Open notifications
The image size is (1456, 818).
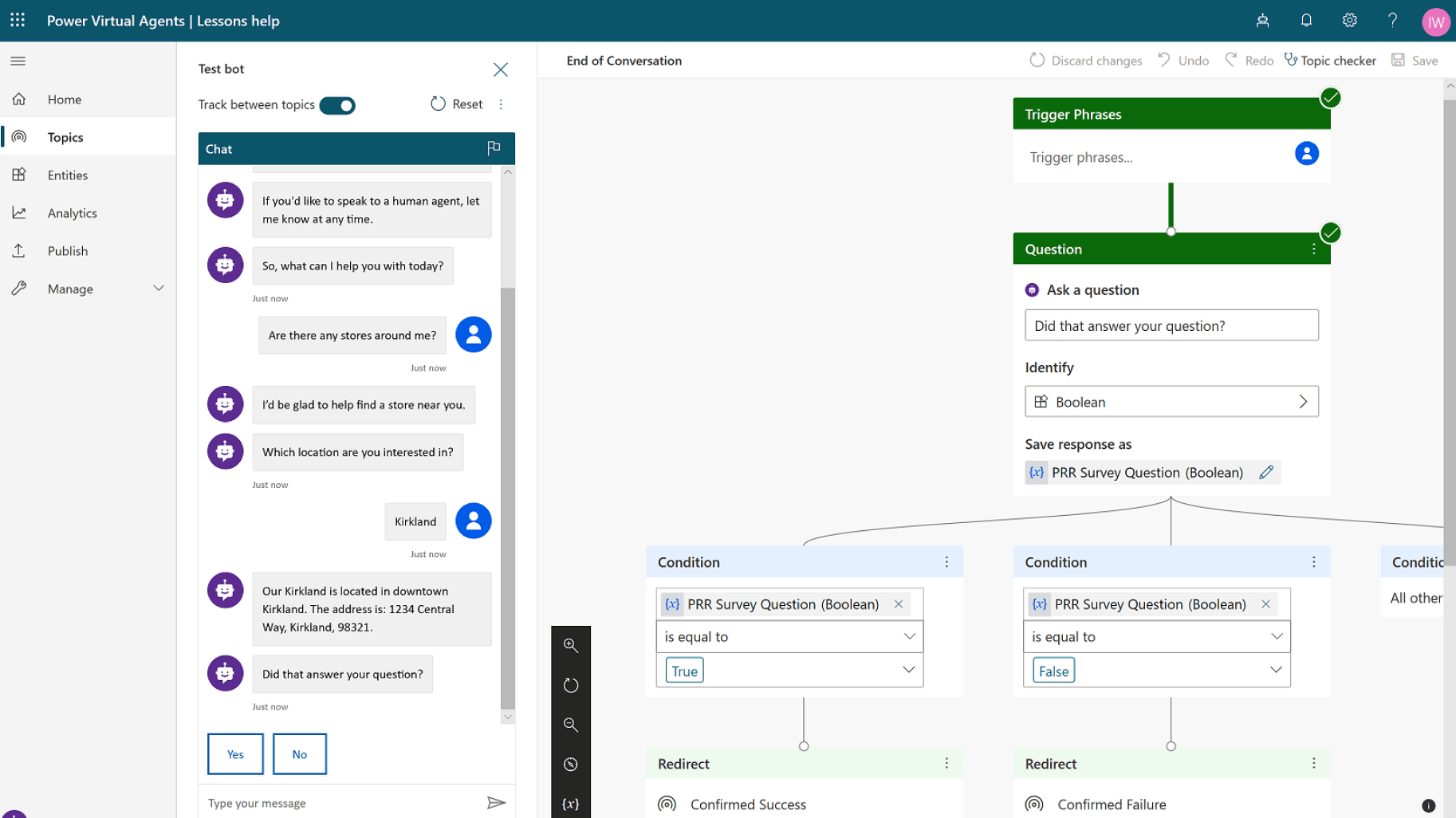(x=1306, y=21)
